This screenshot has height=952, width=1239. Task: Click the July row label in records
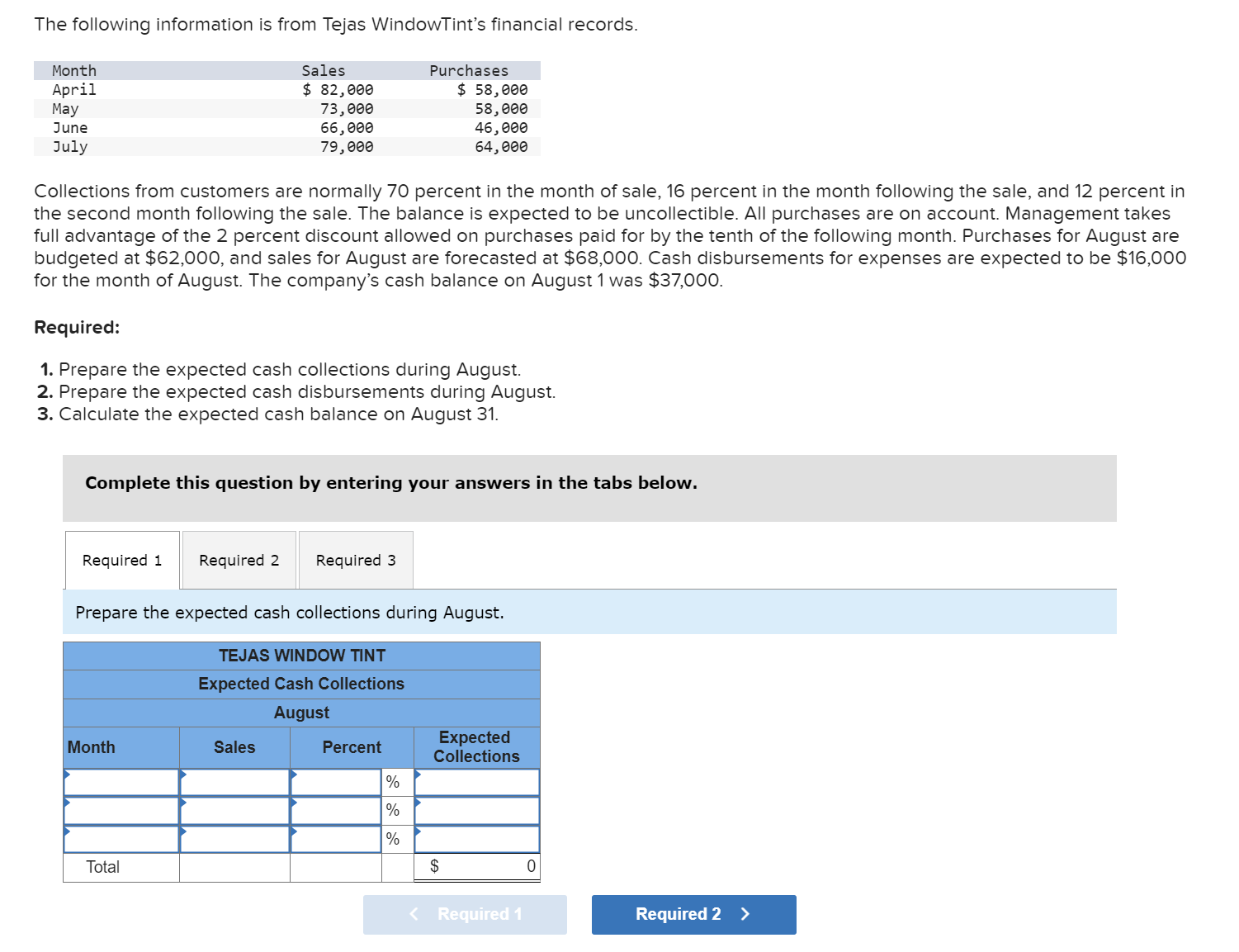point(70,146)
